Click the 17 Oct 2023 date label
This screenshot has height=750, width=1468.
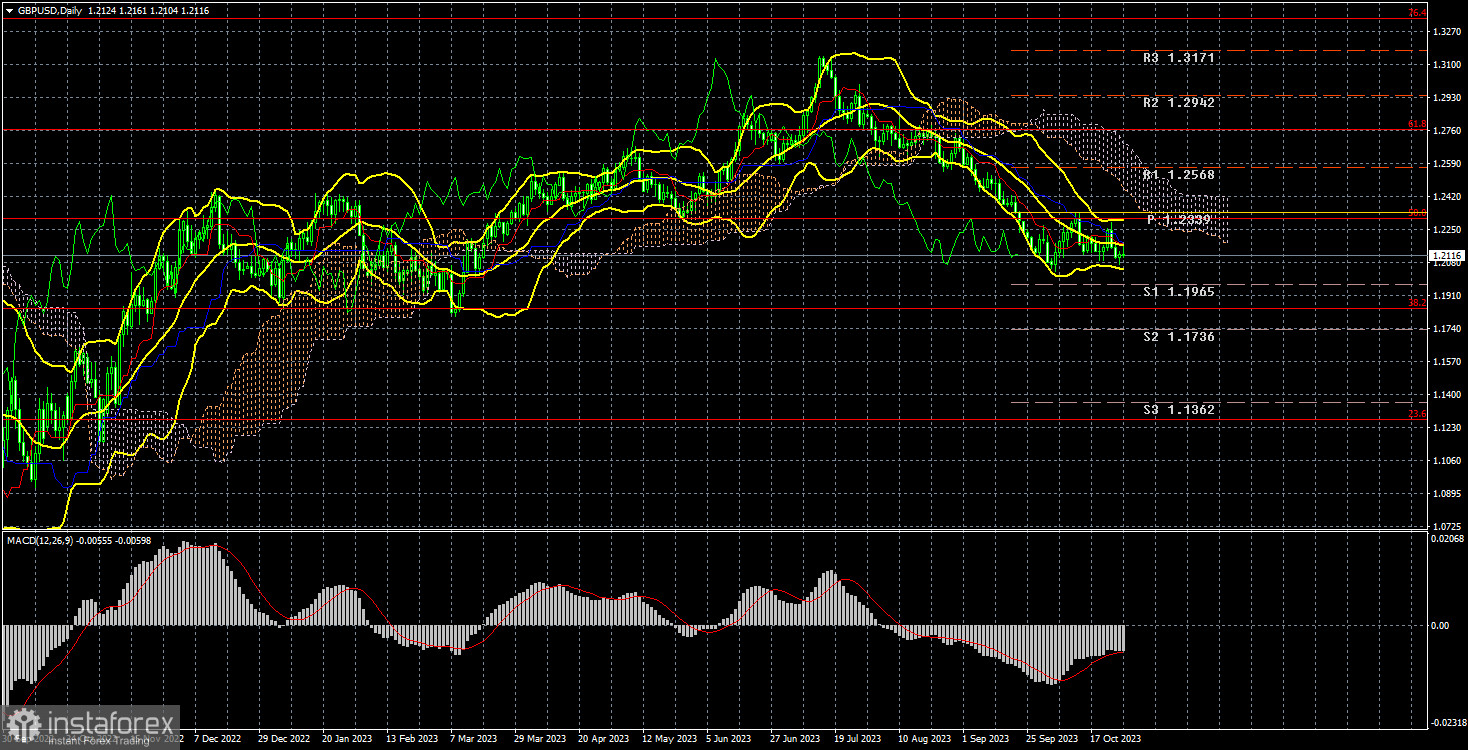[x=1115, y=739]
